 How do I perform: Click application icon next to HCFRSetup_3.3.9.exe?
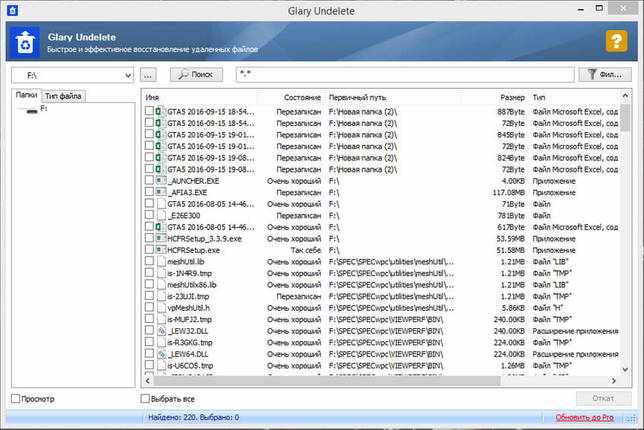tap(161, 238)
